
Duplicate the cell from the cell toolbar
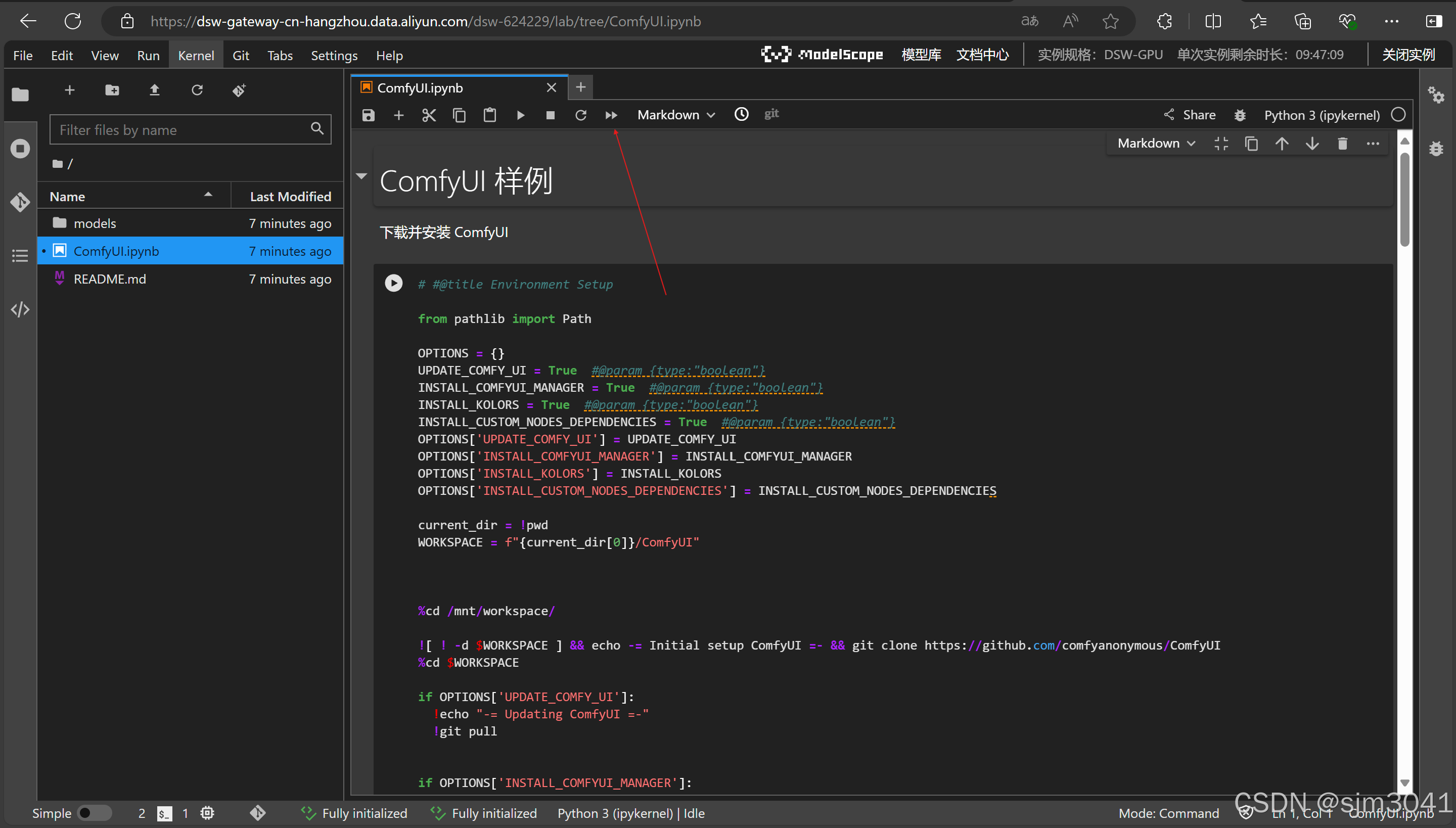coord(1251,144)
